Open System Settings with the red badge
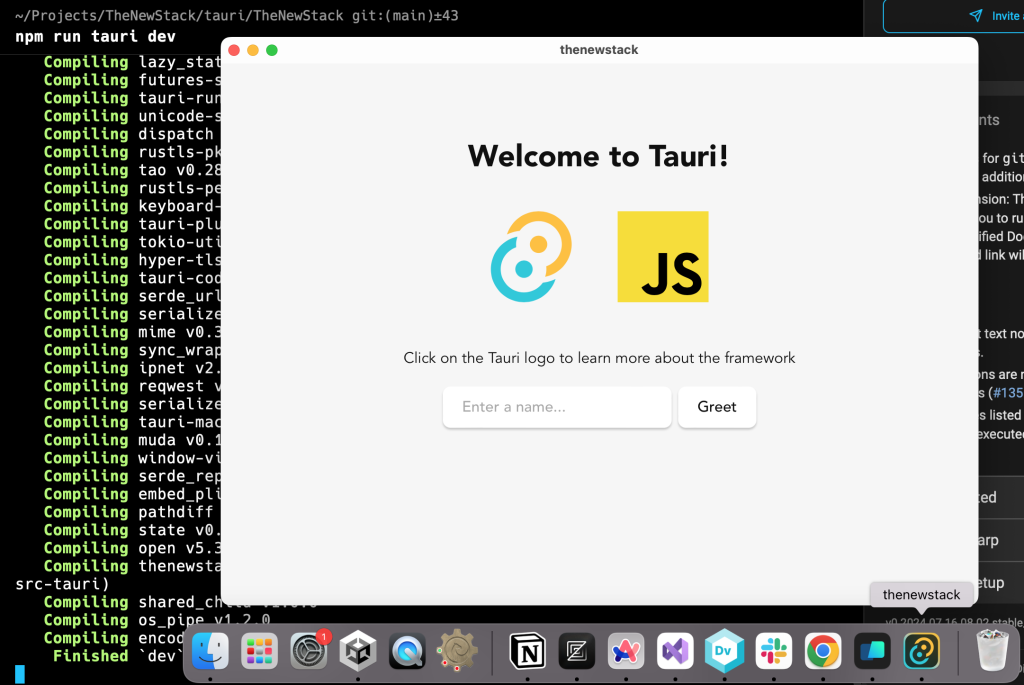 click(x=309, y=651)
